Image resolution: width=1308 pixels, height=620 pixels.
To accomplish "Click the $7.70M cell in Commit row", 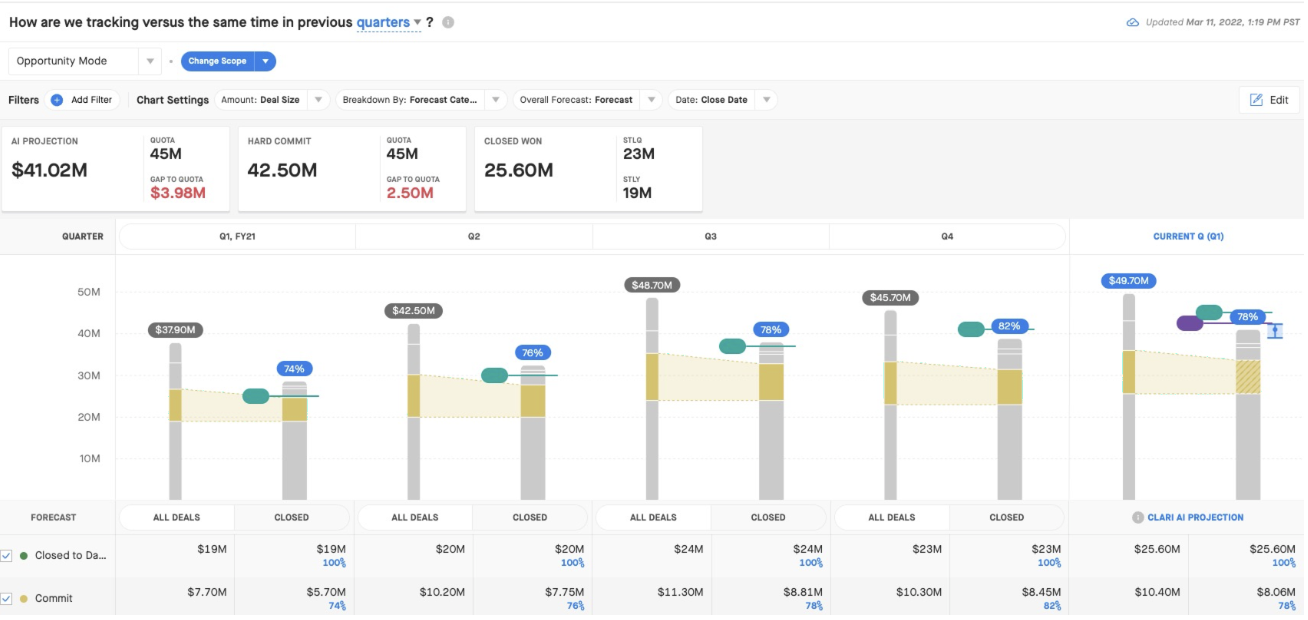I will 207,592.
